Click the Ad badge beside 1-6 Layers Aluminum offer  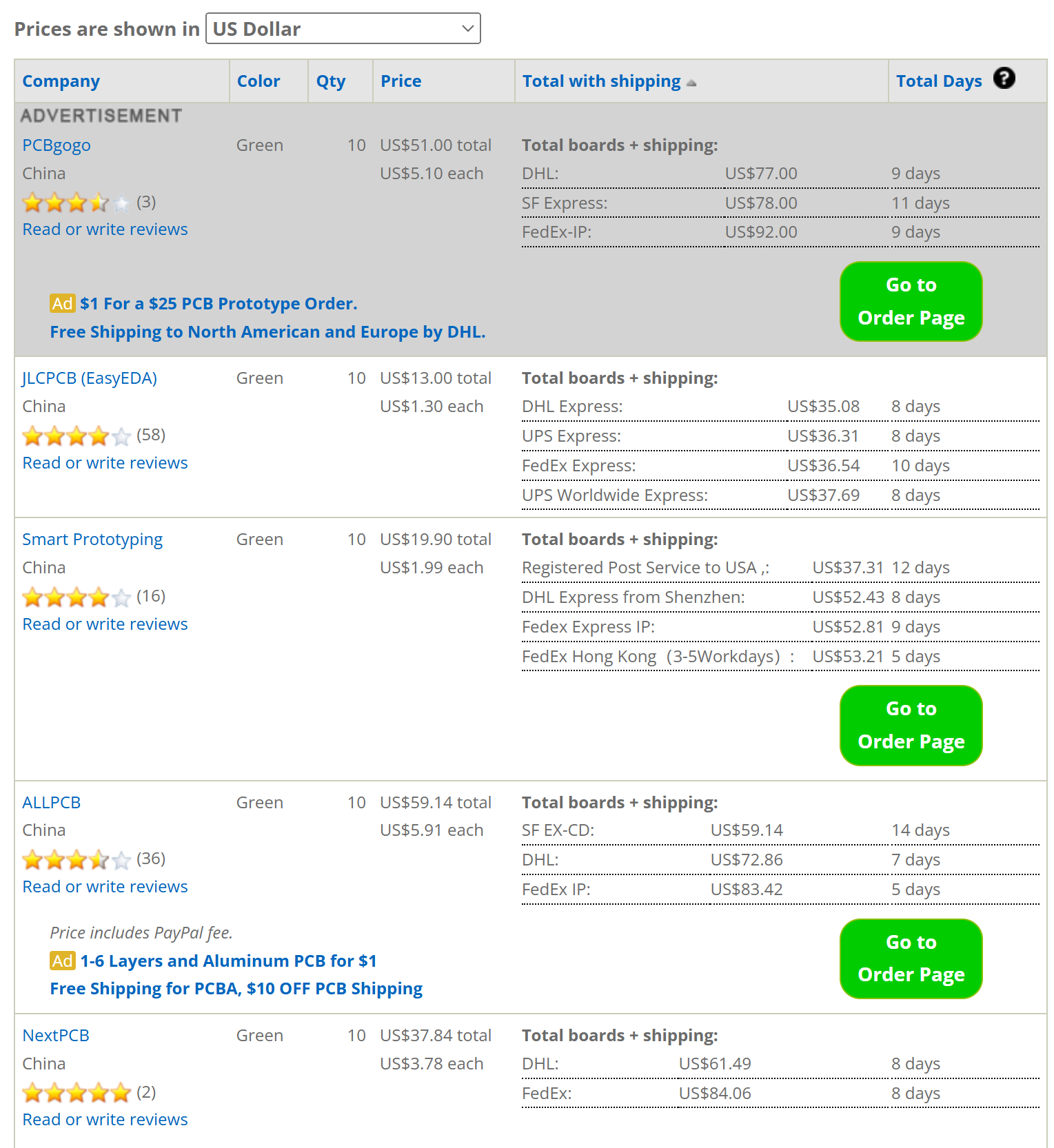click(x=62, y=961)
